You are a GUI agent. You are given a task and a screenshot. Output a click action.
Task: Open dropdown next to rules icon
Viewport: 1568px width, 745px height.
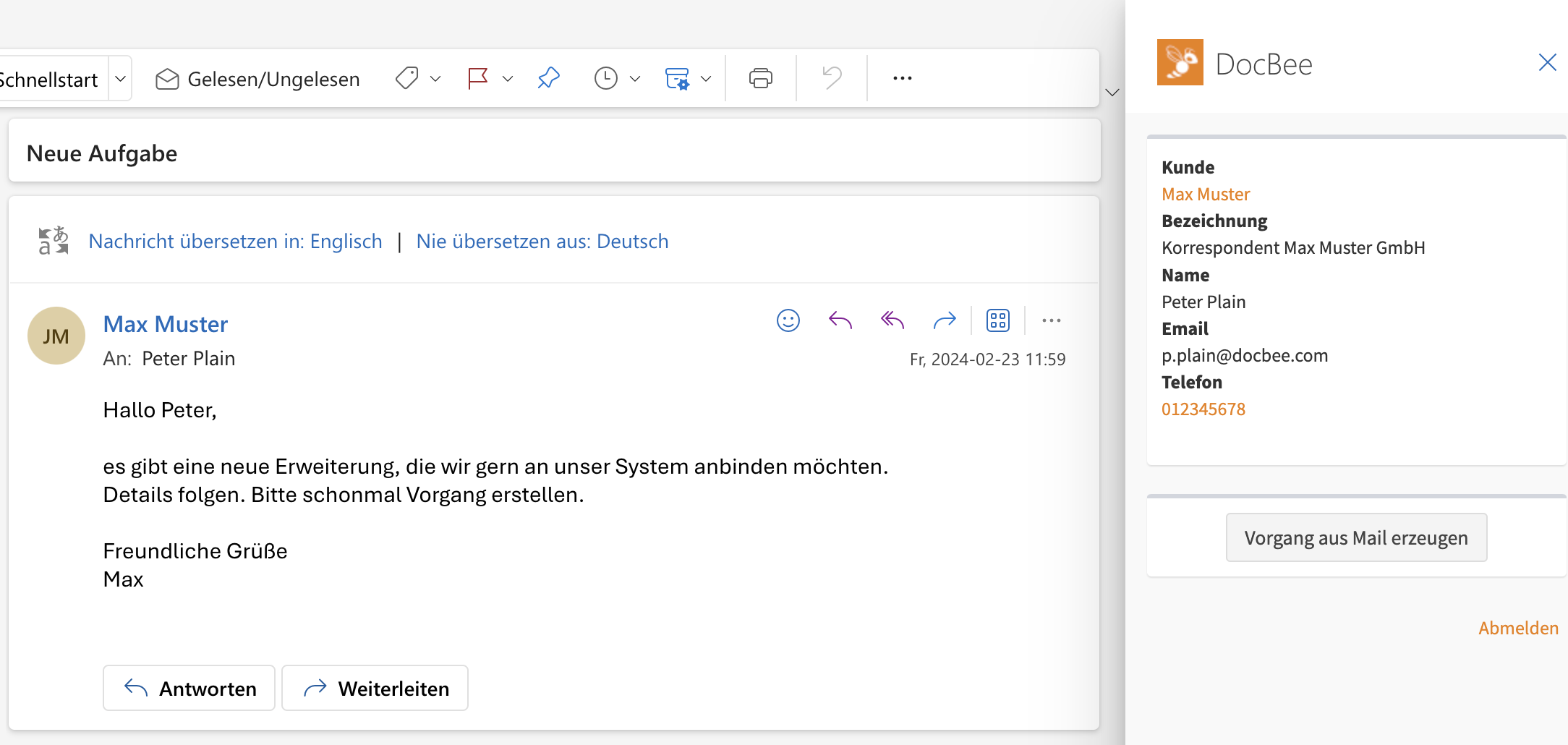706,79
